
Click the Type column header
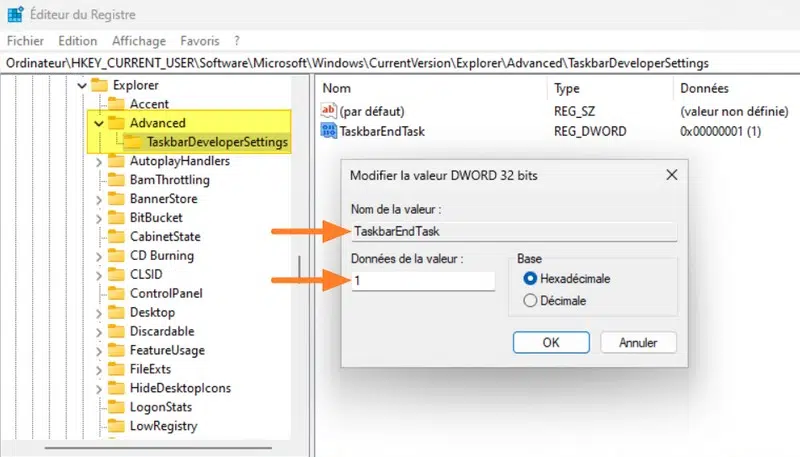(x=566, y=88)
